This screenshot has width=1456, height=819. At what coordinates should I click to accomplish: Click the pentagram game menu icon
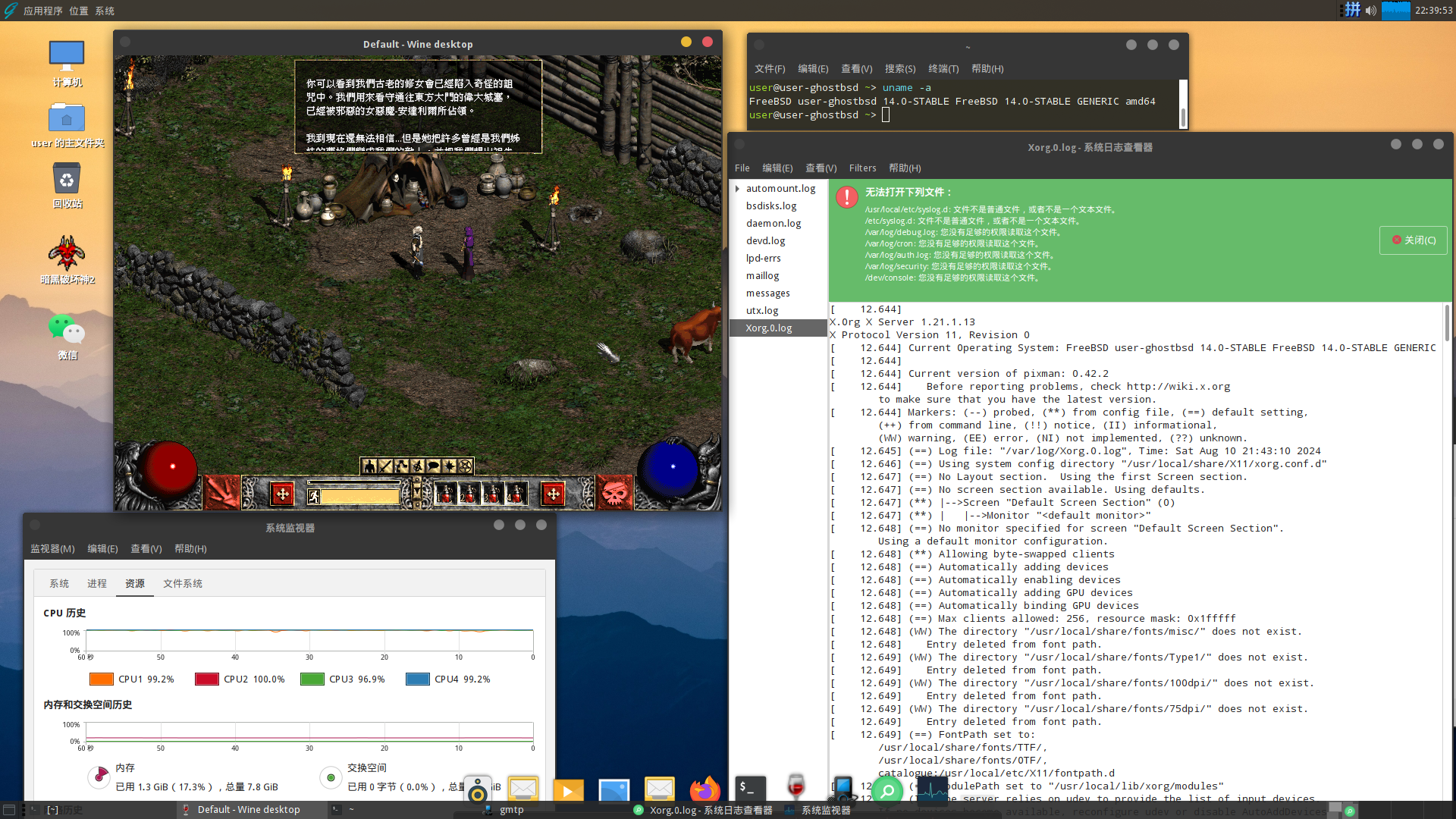click(465, 466)
